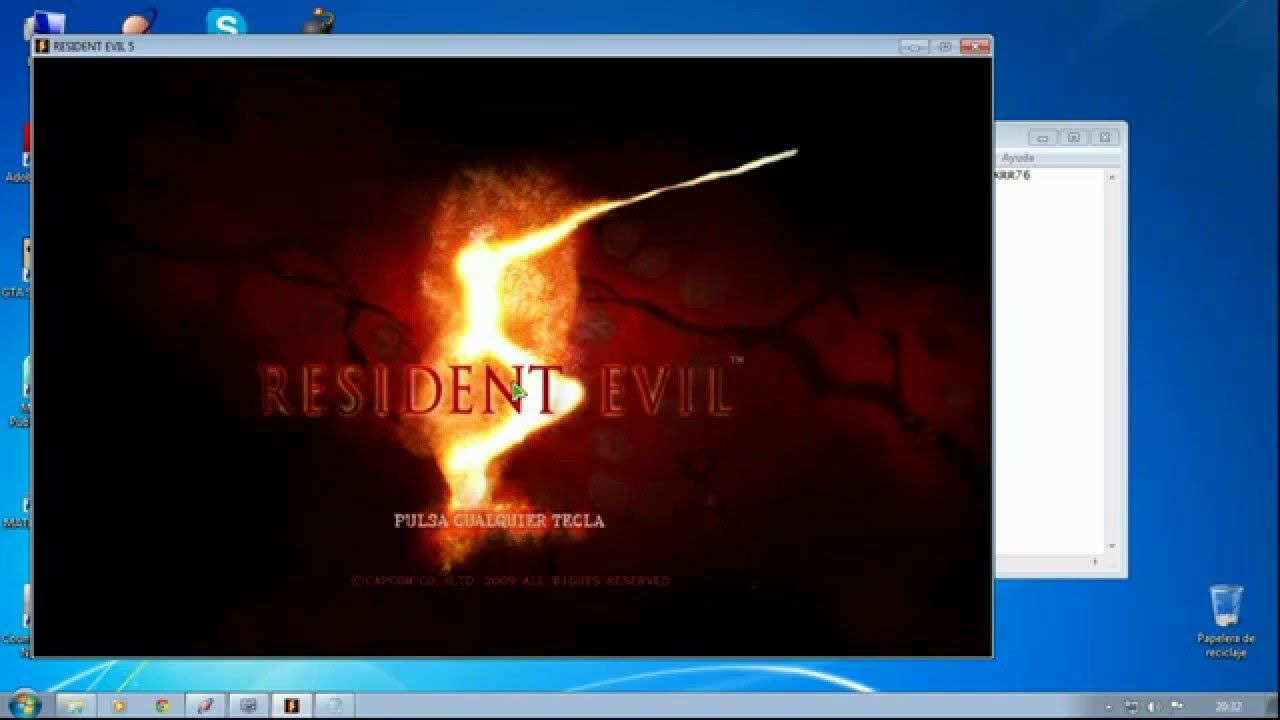Open the Action Center flag tray icon

pyautogui.click(x=1175, y=705)
